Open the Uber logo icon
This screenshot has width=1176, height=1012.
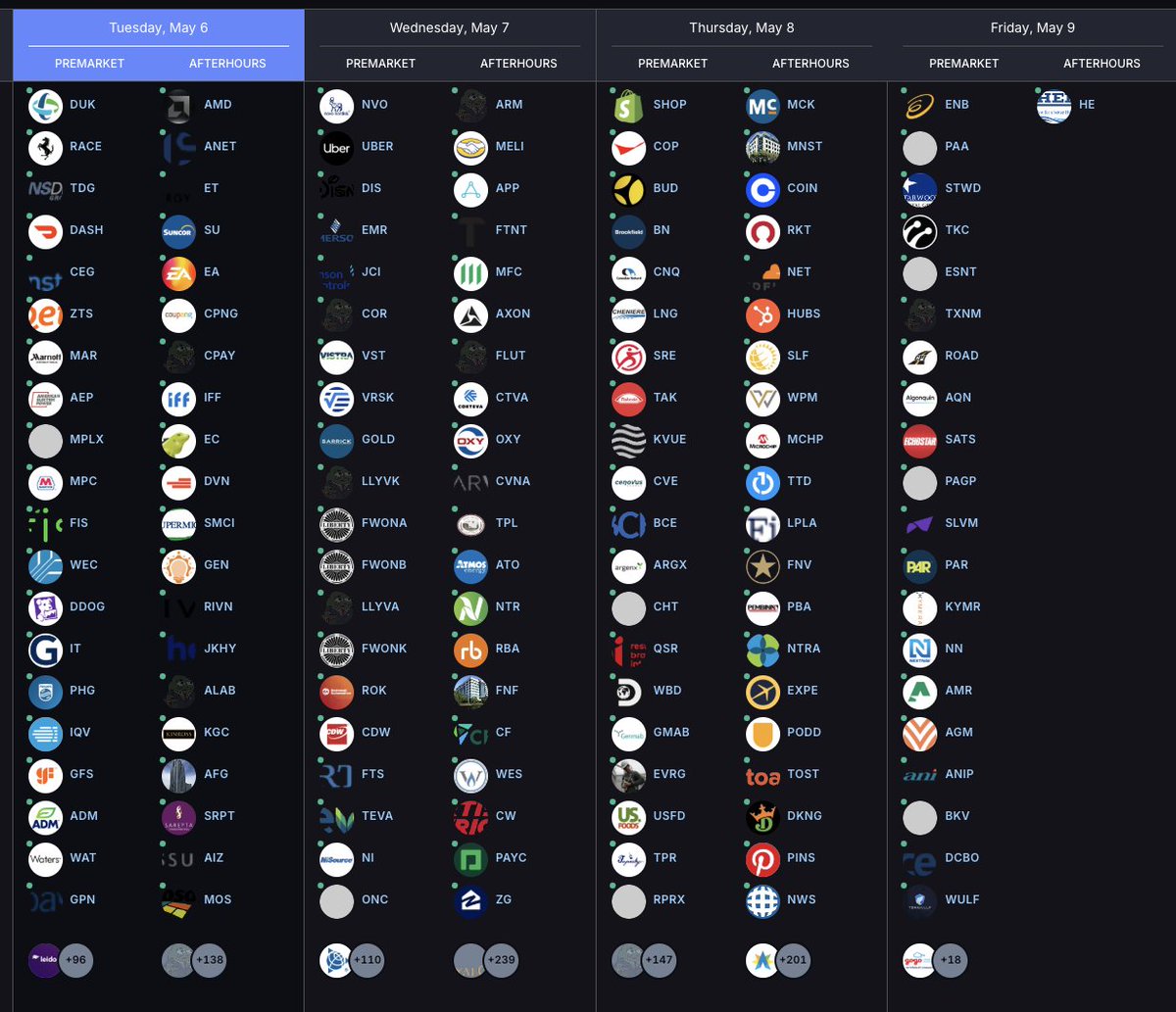tap(337, 147)
